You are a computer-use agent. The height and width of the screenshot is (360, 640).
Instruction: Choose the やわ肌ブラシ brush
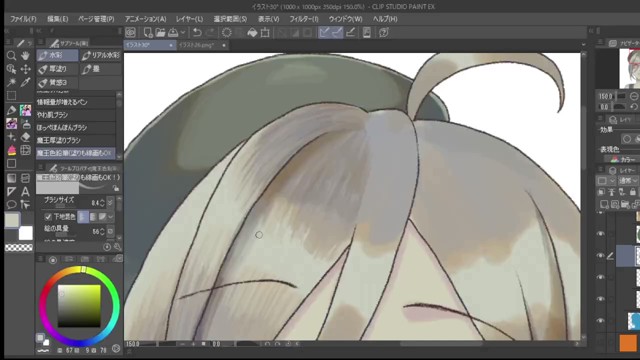pyautogui.click(x=76, y=115)
